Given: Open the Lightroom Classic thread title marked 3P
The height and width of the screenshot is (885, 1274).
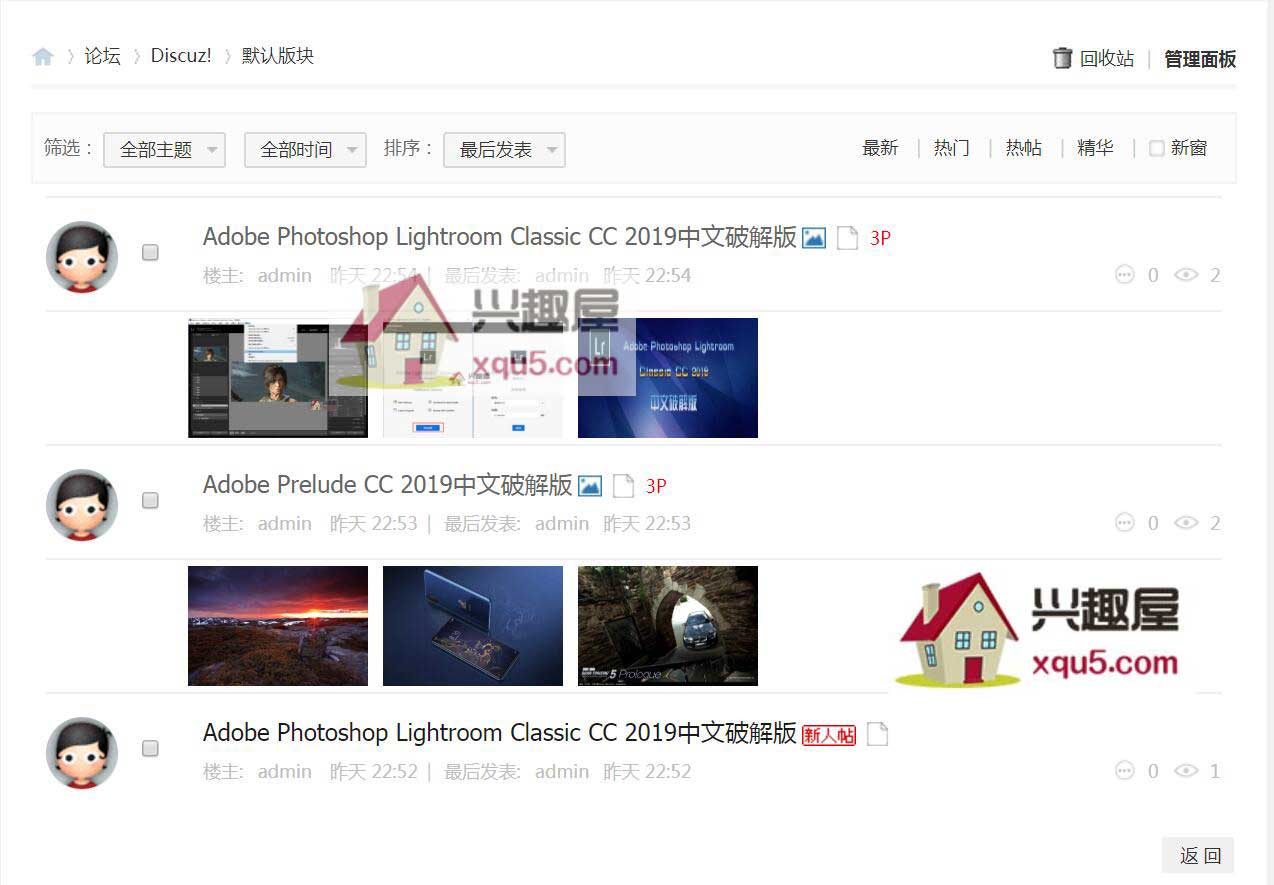Looking at the screenshot, I should click(500, 237).
